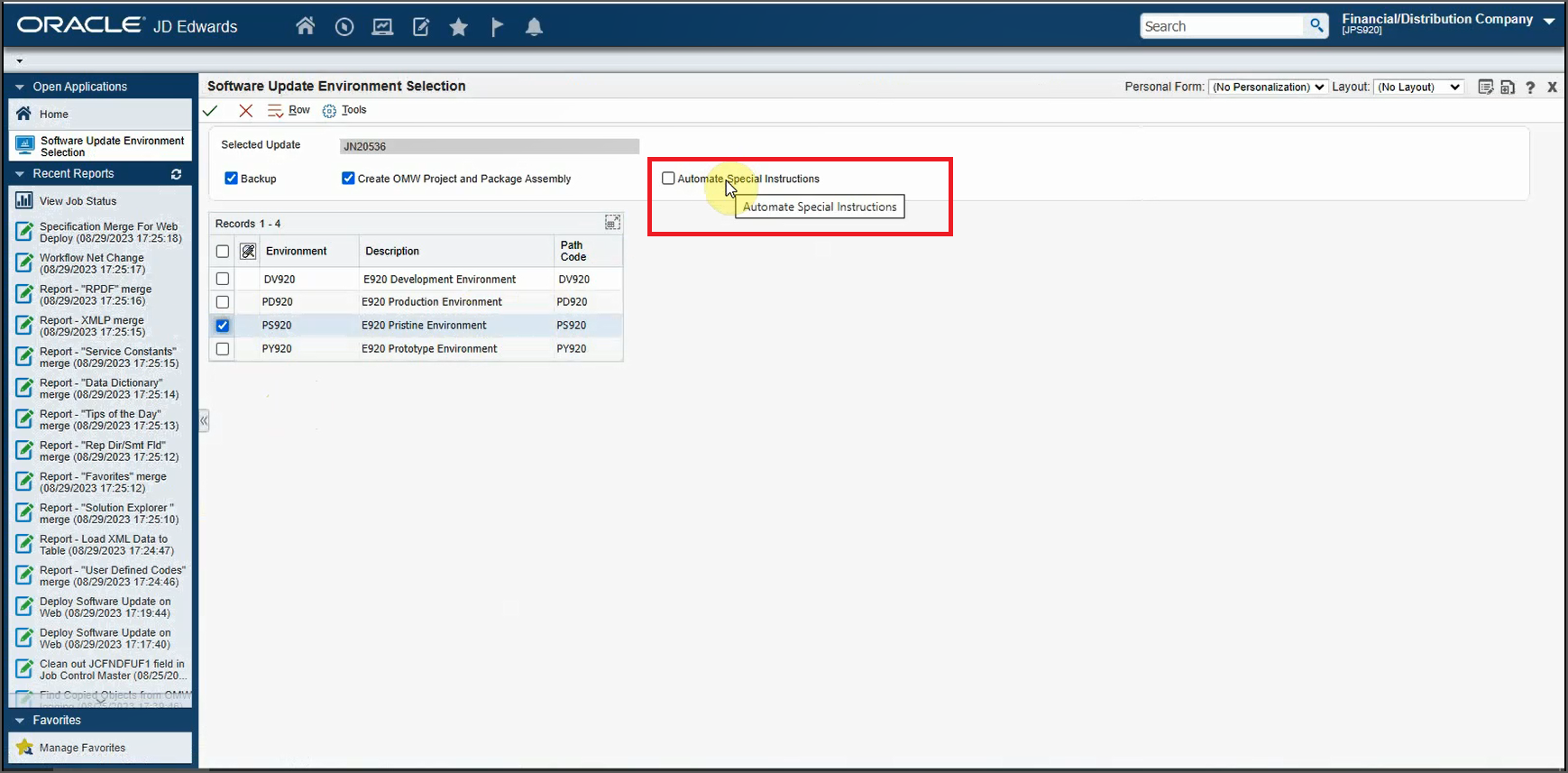Open Workflow Net Change report
Screen dimensions: 1568x773
100,263
